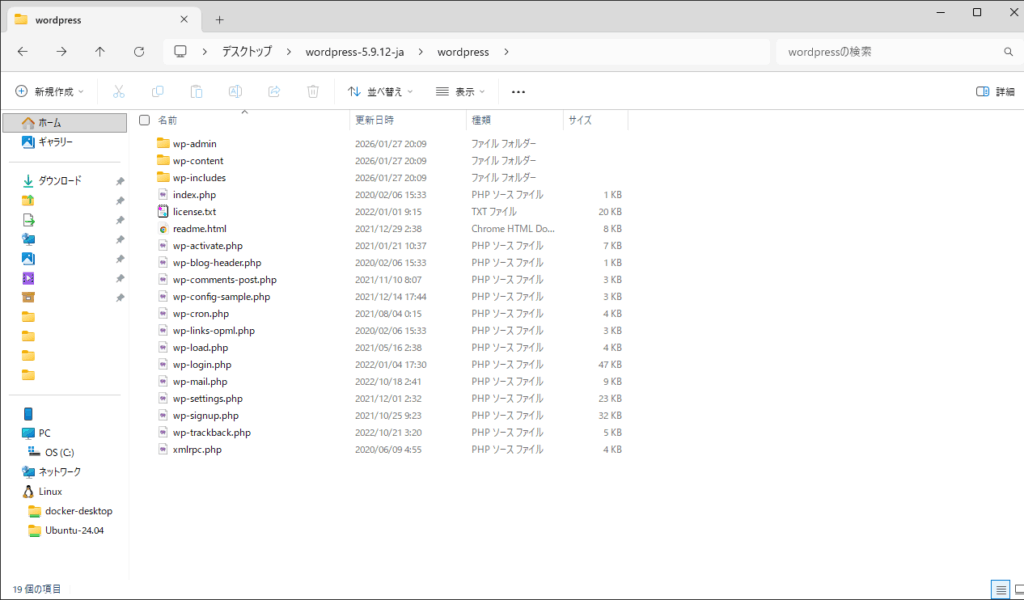Expand chevron after wordpress in address bar

click(x=506, y=52)
